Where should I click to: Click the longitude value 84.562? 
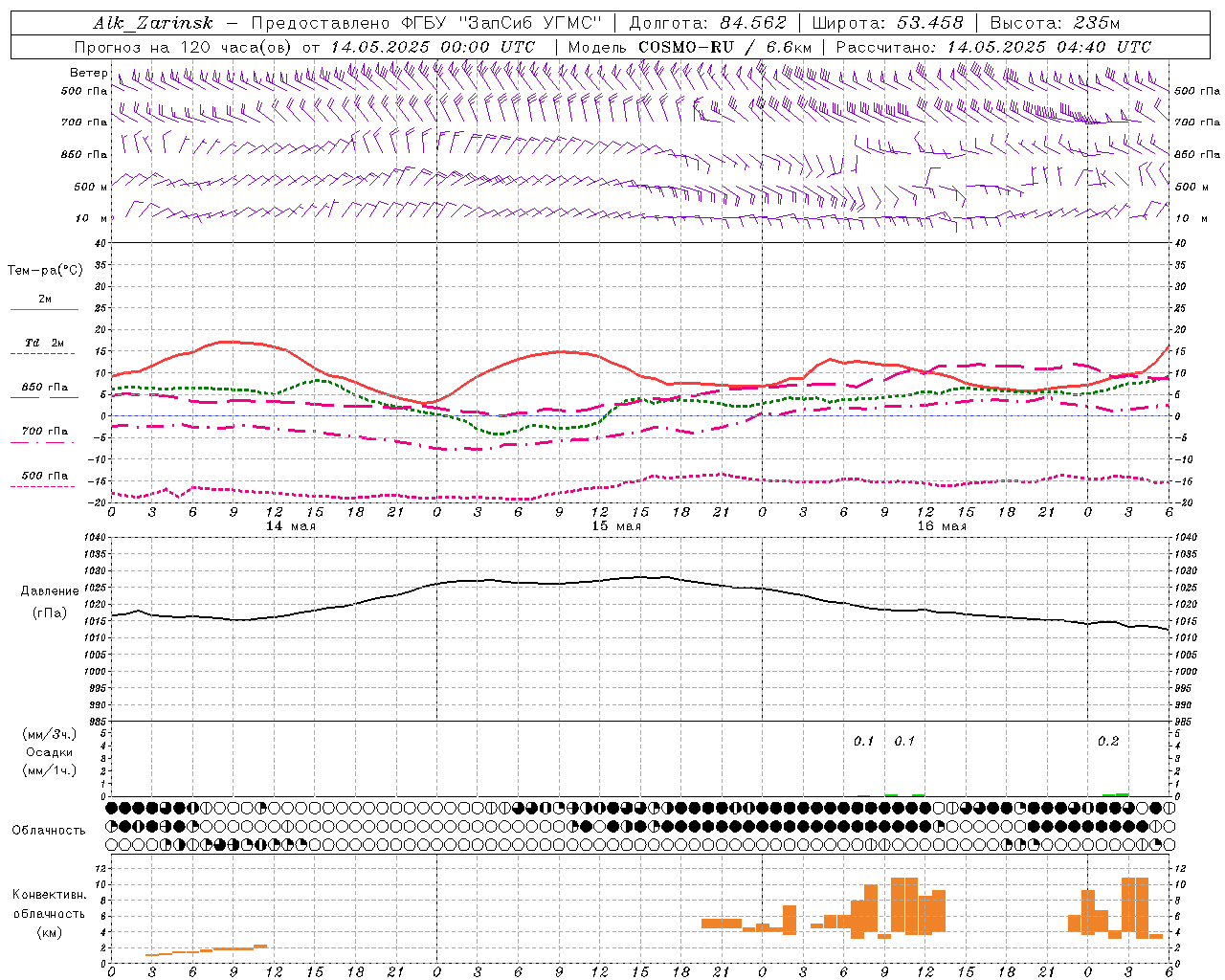tap(754, 23)
